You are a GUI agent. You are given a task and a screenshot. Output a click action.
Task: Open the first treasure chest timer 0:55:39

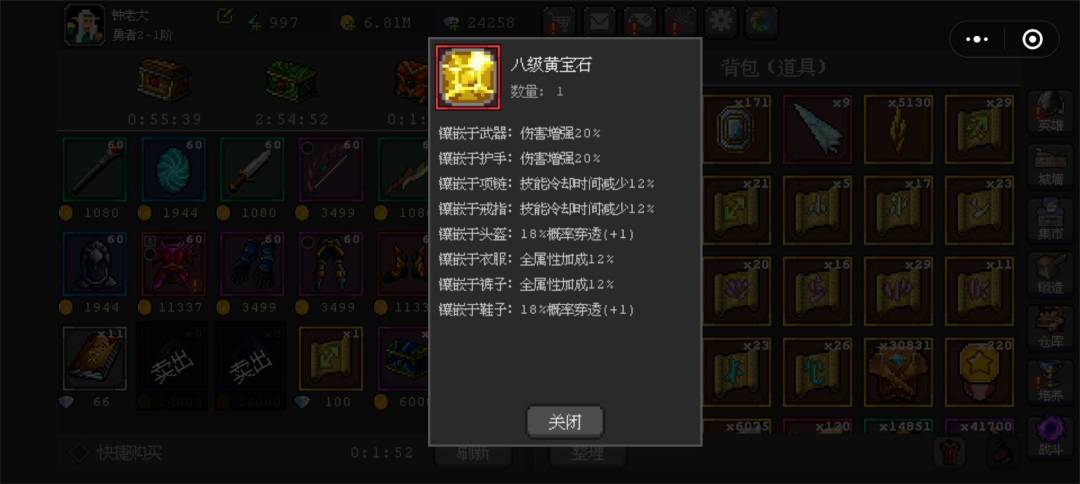(x=165, y=92)
